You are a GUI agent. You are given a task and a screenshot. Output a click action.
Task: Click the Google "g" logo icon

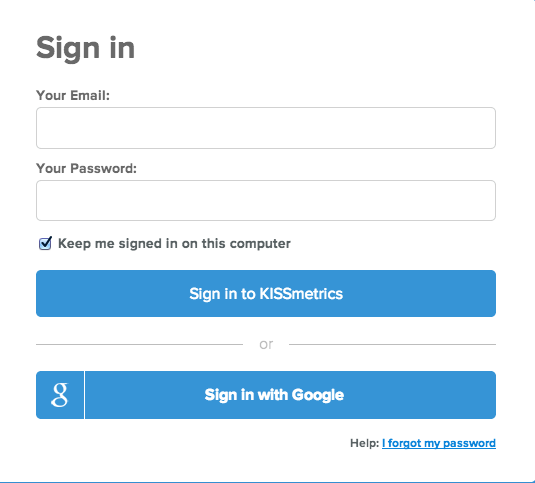[60, 395]
